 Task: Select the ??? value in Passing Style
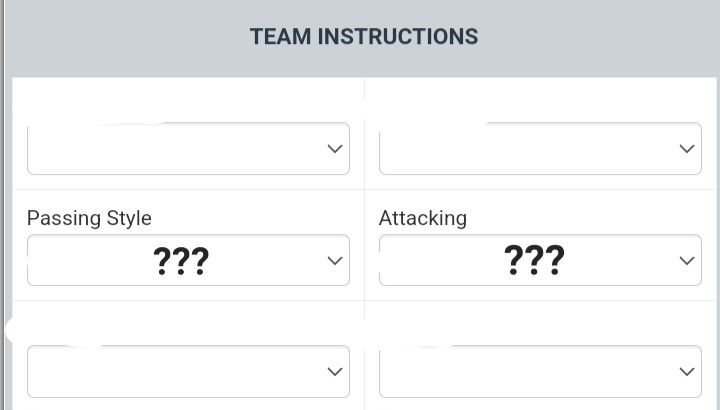coord(181,261)
